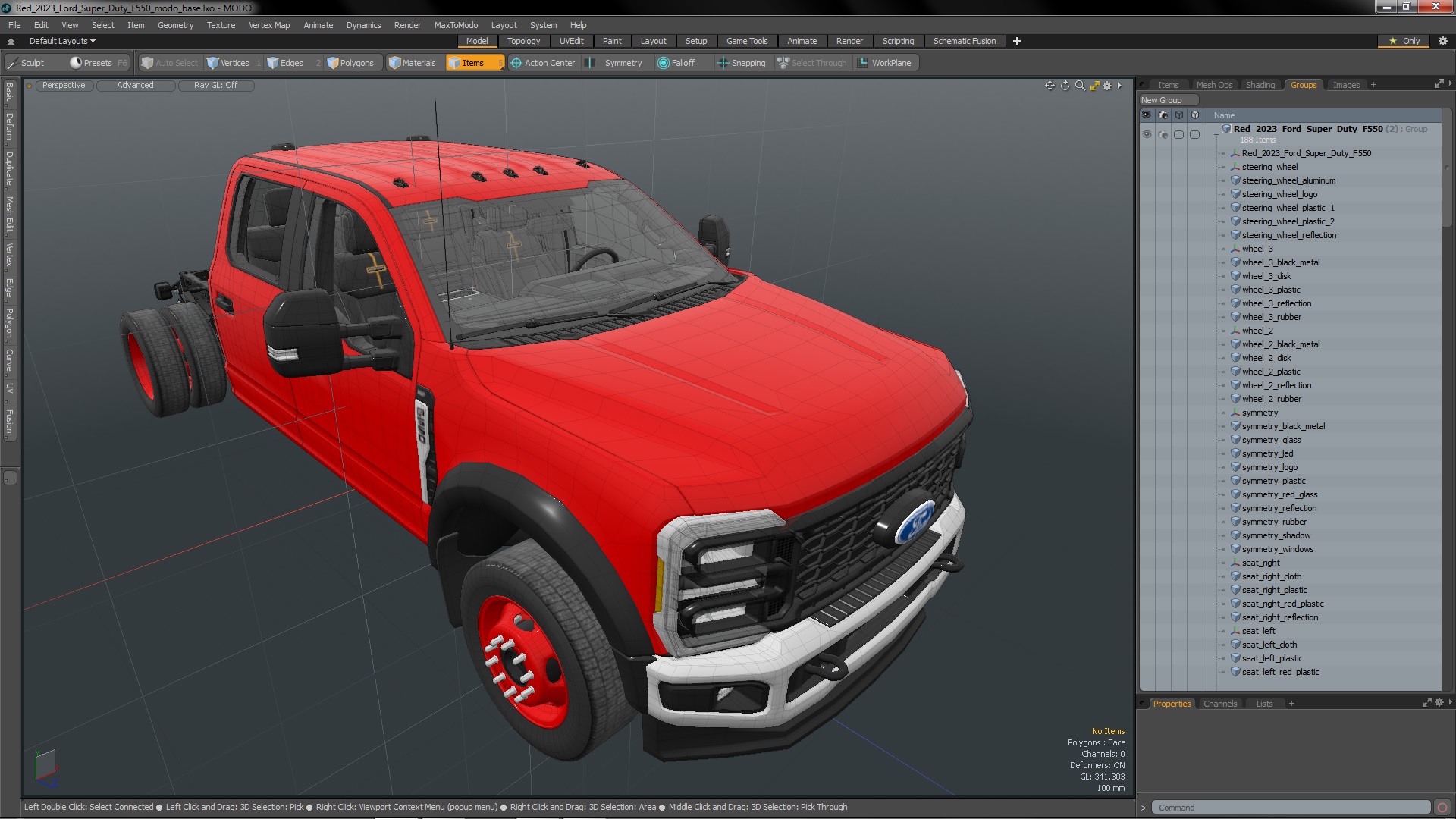This screenshot has height=819, width=1456.
Task: Expand the Properties panel to full size icon
Action: coord(1426,703)
